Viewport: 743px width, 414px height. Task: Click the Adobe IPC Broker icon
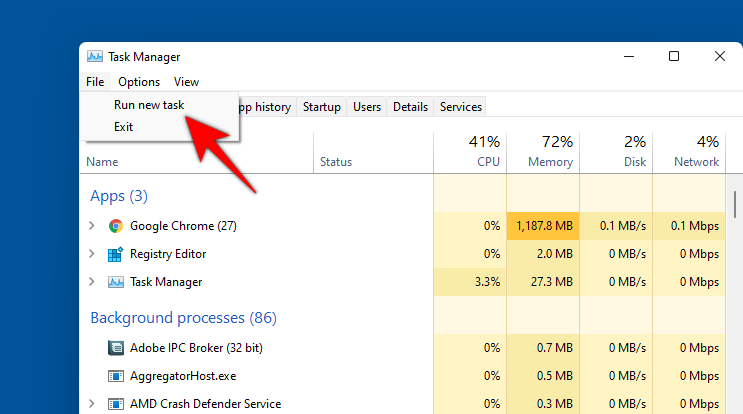coord(116,348)
